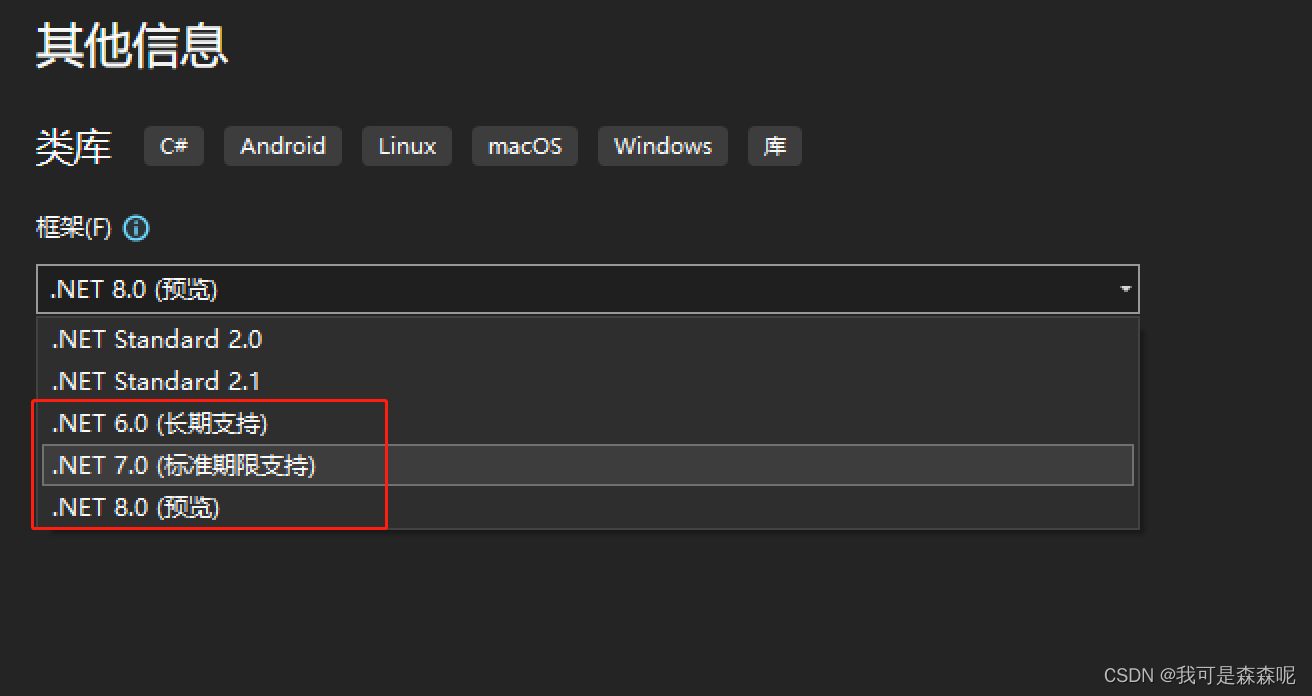
Task: Click the Linux platform tag
Action: (406, 146)
